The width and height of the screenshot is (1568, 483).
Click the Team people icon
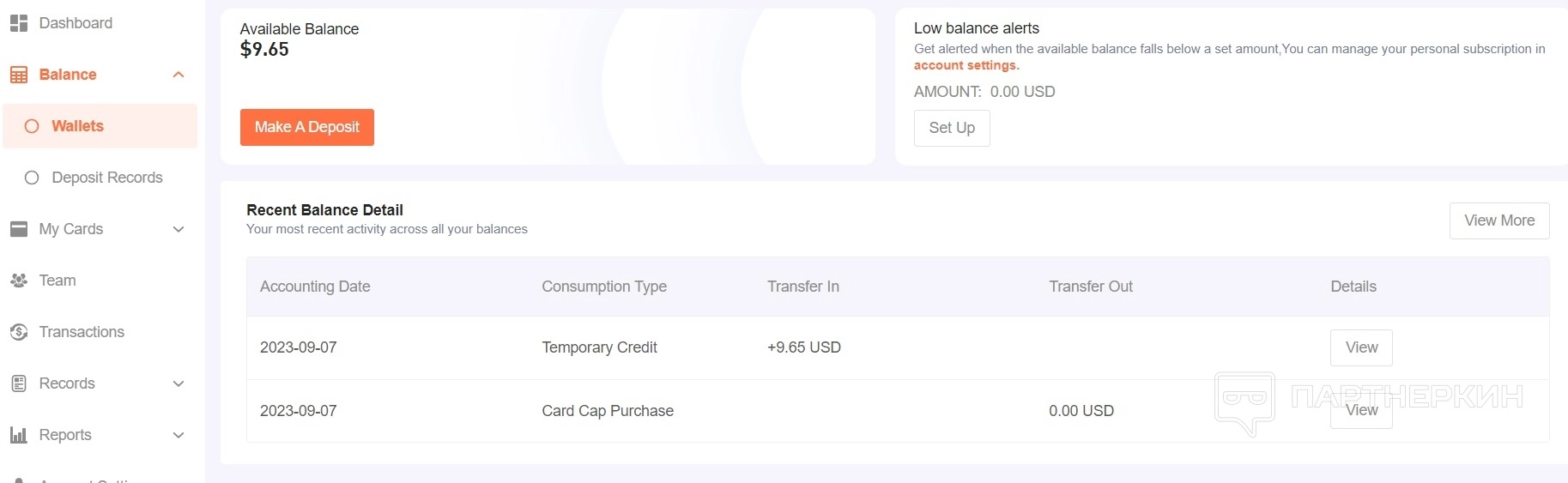click(19, 281)
